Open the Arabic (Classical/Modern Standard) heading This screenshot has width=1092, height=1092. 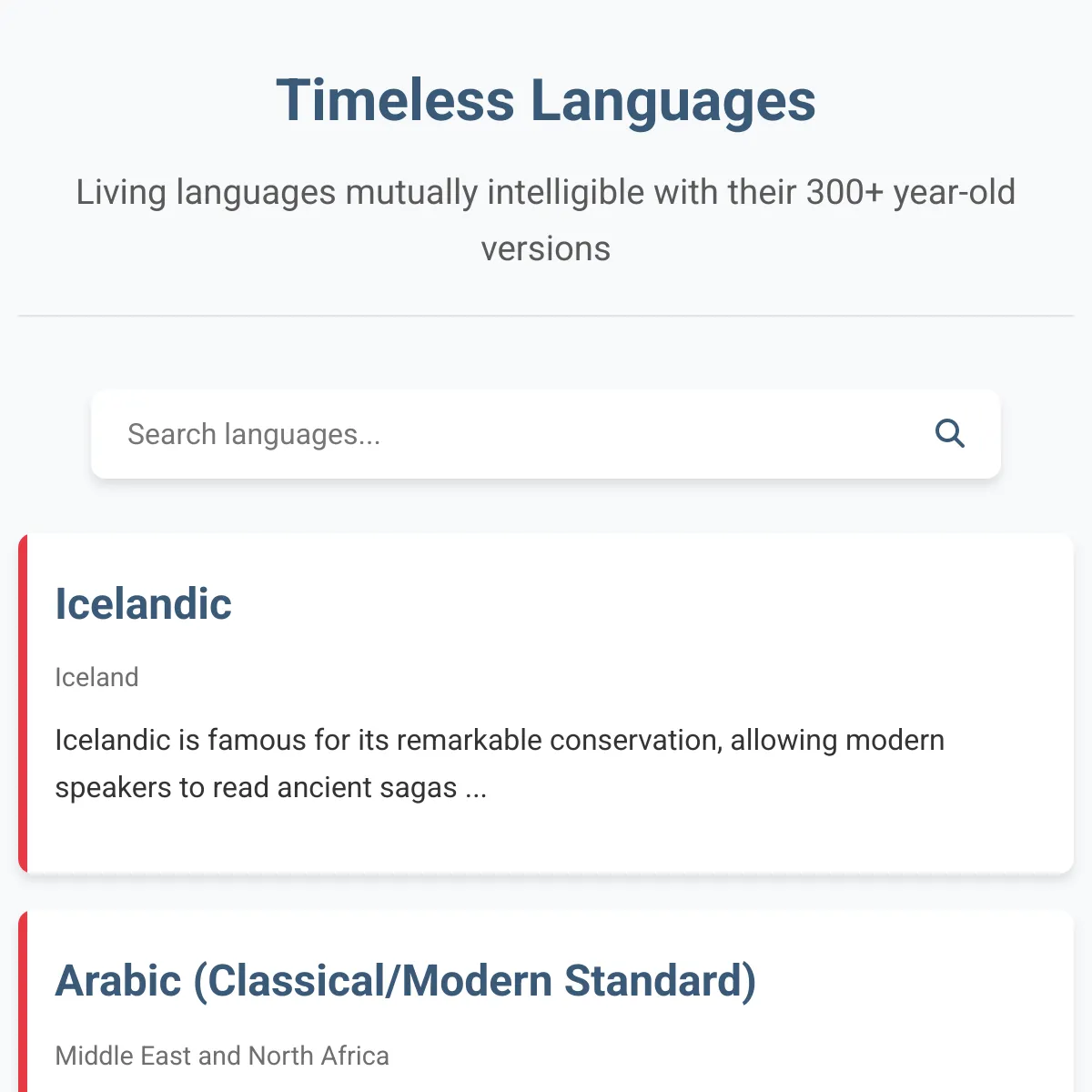pyautogui.click(x=406, y=981)
